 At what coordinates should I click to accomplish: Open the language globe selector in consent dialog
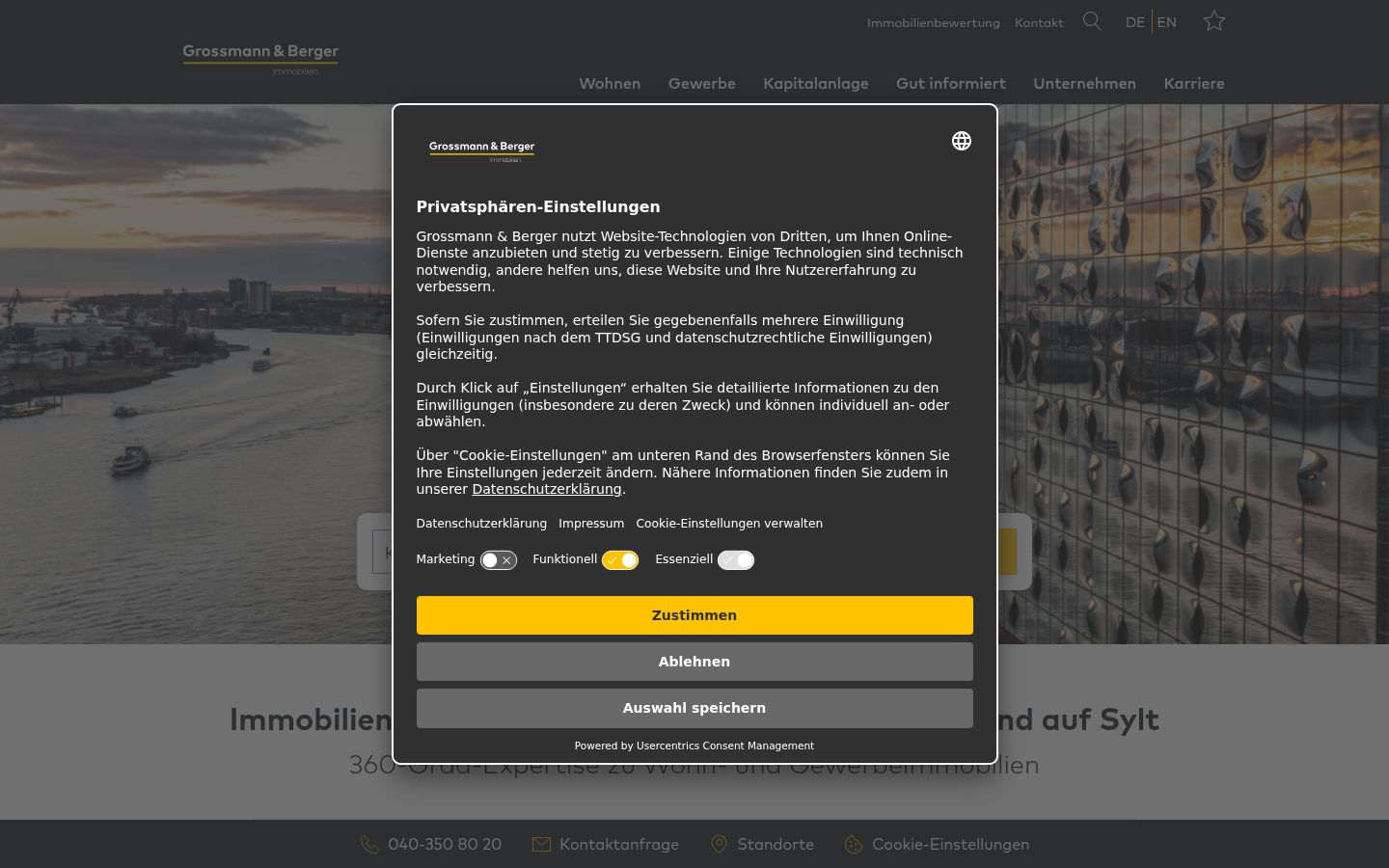tap(962, 141)
